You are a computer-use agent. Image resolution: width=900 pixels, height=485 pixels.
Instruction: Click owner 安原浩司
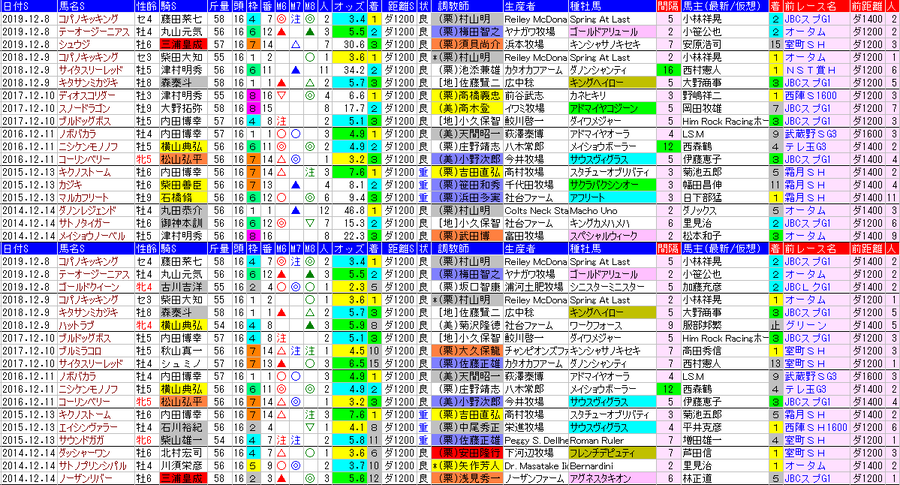tap(701, 44)
